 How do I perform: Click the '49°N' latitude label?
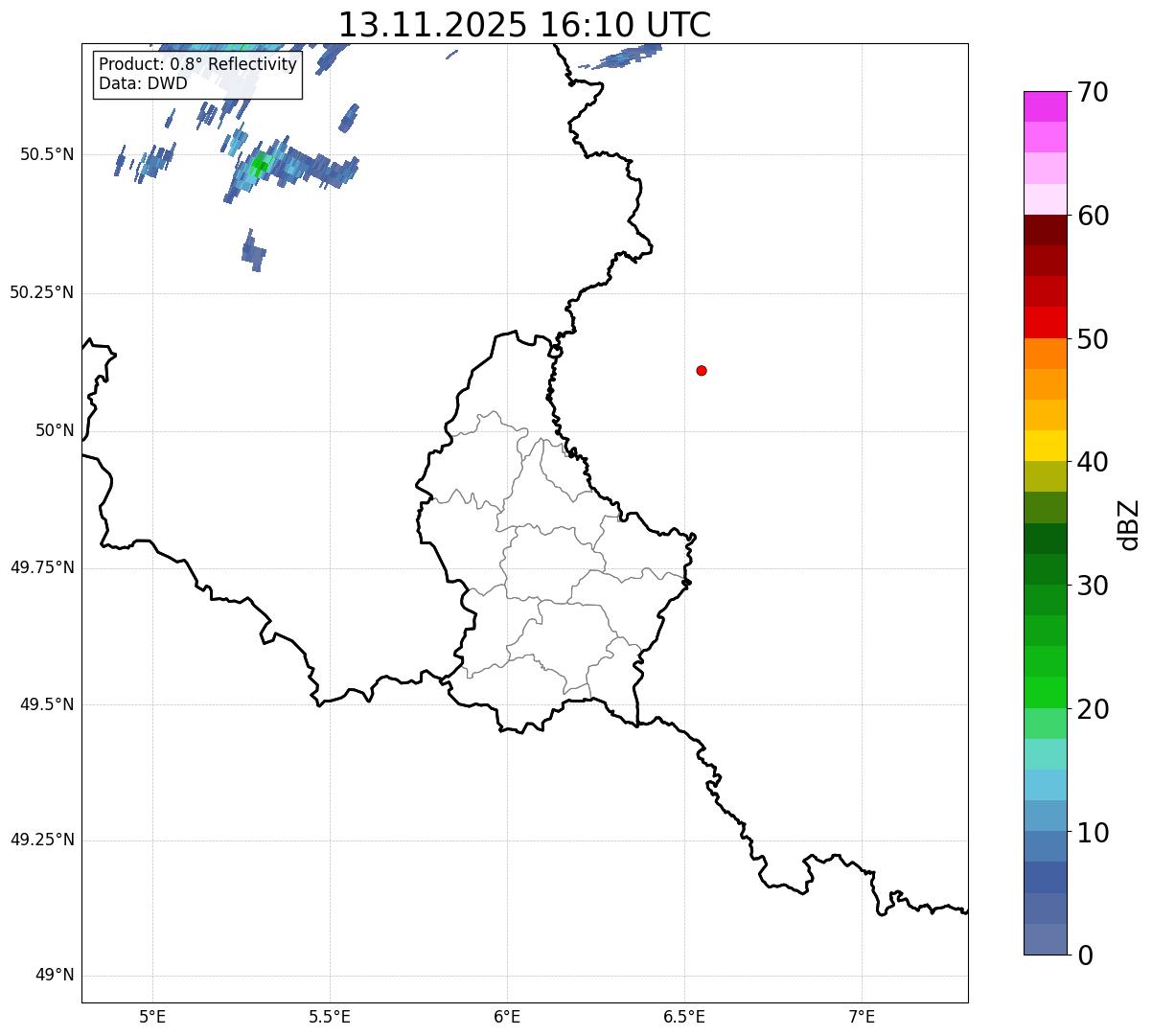[x=55, y=976]
